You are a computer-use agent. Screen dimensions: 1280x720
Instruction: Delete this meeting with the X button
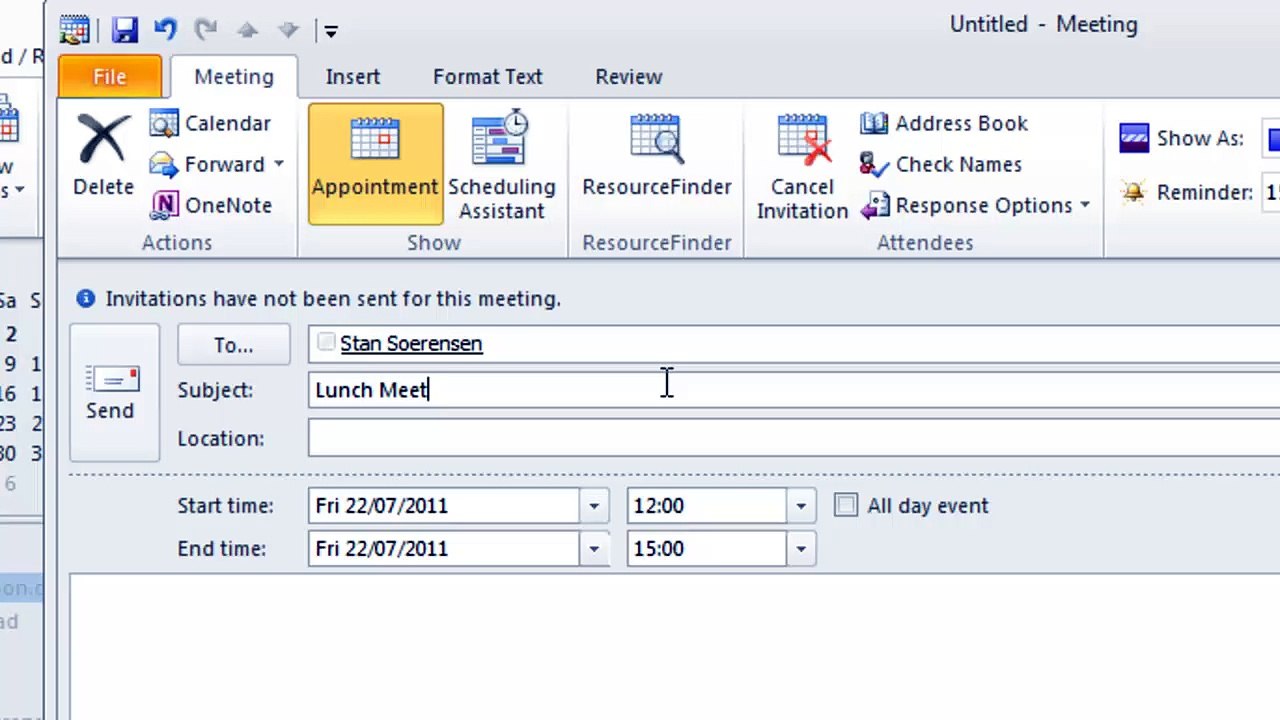[x=103, y=155]
